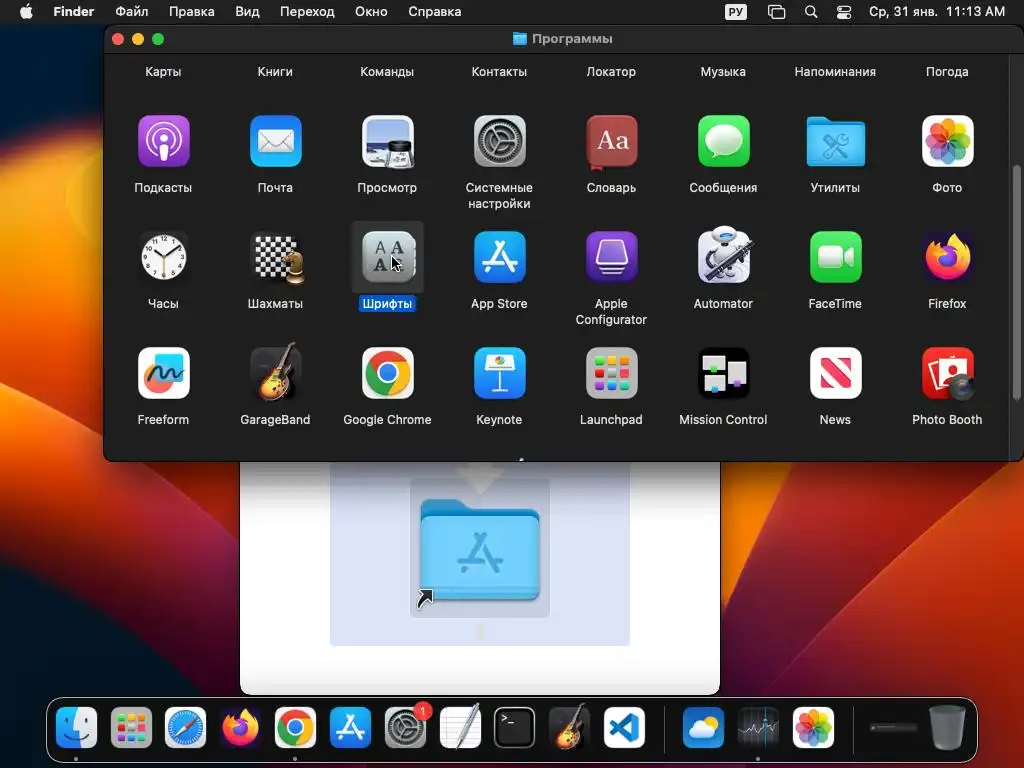Open GarageBand icon in Finder window
This screenshot has height=768, width=1024.
coord(275,372)
